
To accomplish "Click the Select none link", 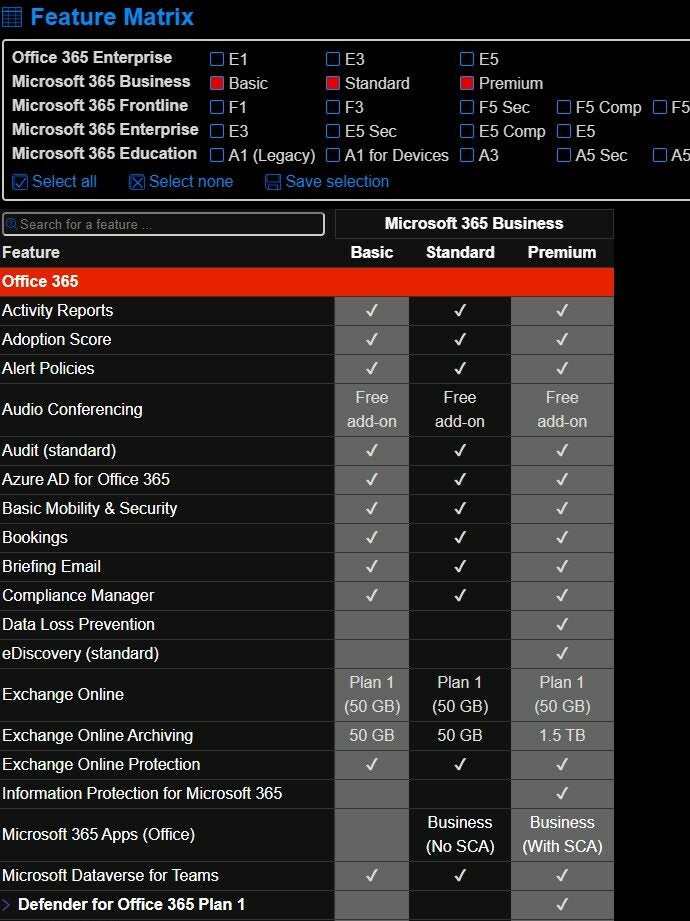I will click(191, 181).
